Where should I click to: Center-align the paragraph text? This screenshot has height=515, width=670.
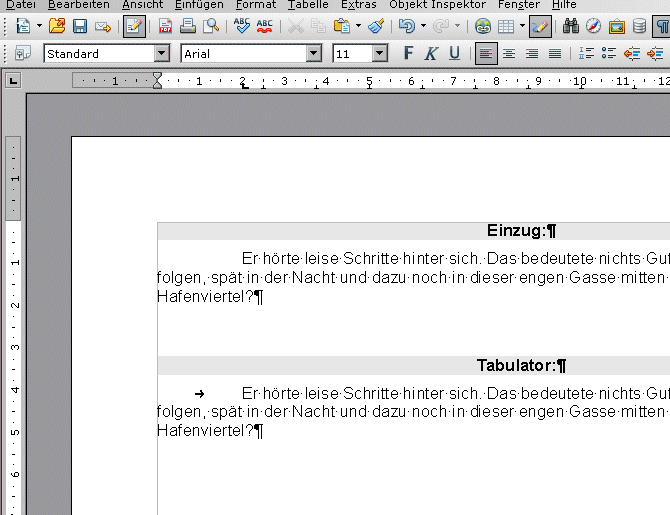click(x=509, y=54)
